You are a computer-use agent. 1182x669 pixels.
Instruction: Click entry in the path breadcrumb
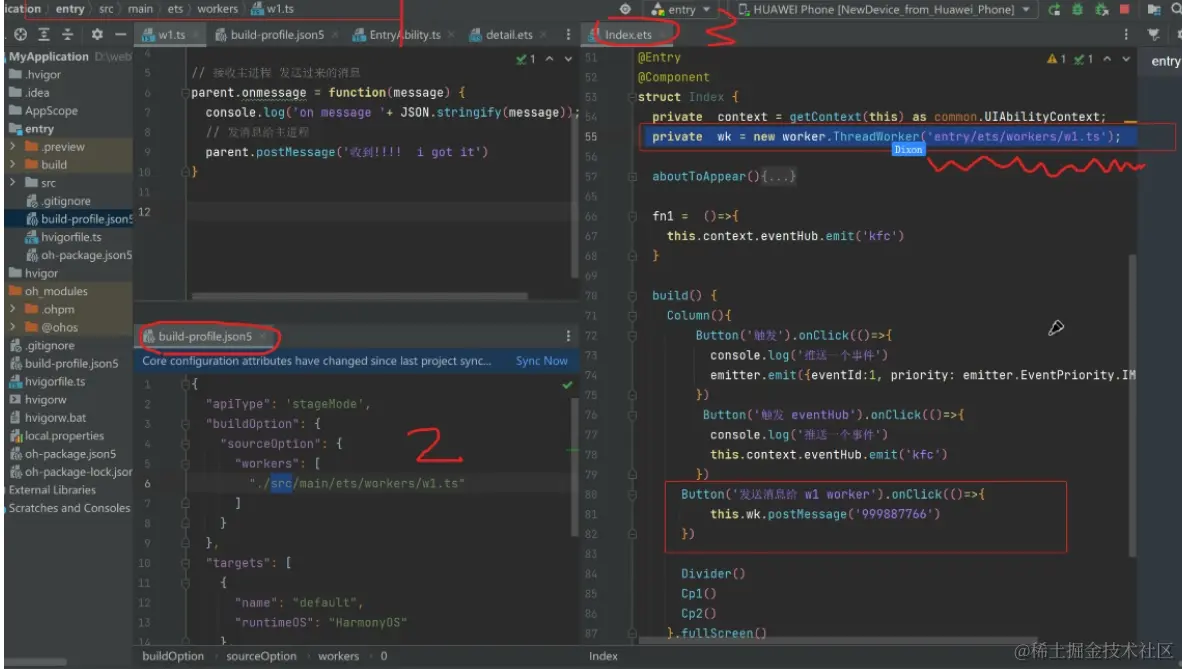(x=70, y=9)
